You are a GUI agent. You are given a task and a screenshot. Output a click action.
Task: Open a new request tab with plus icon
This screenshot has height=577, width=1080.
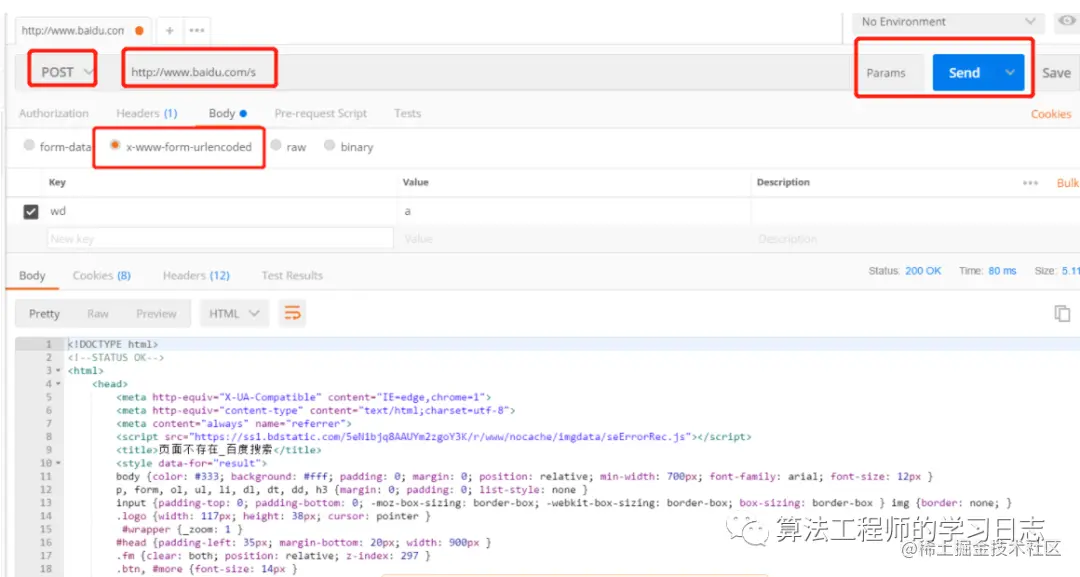pyautogui.click(x=169, y=30)
